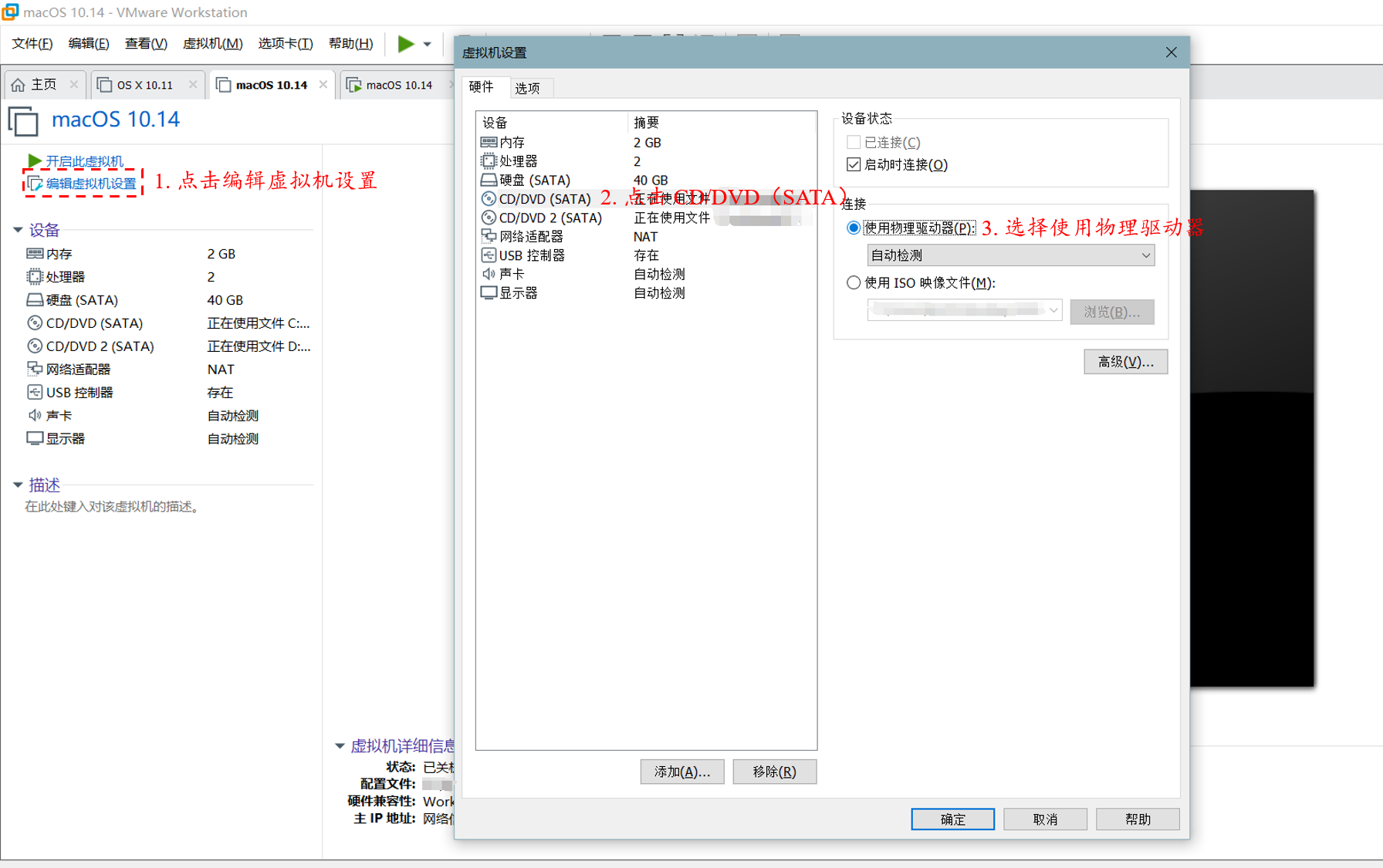Open the 虚拟机(M) menu
This screenshot has width=1383, height=868.
[x=212, y=44]
